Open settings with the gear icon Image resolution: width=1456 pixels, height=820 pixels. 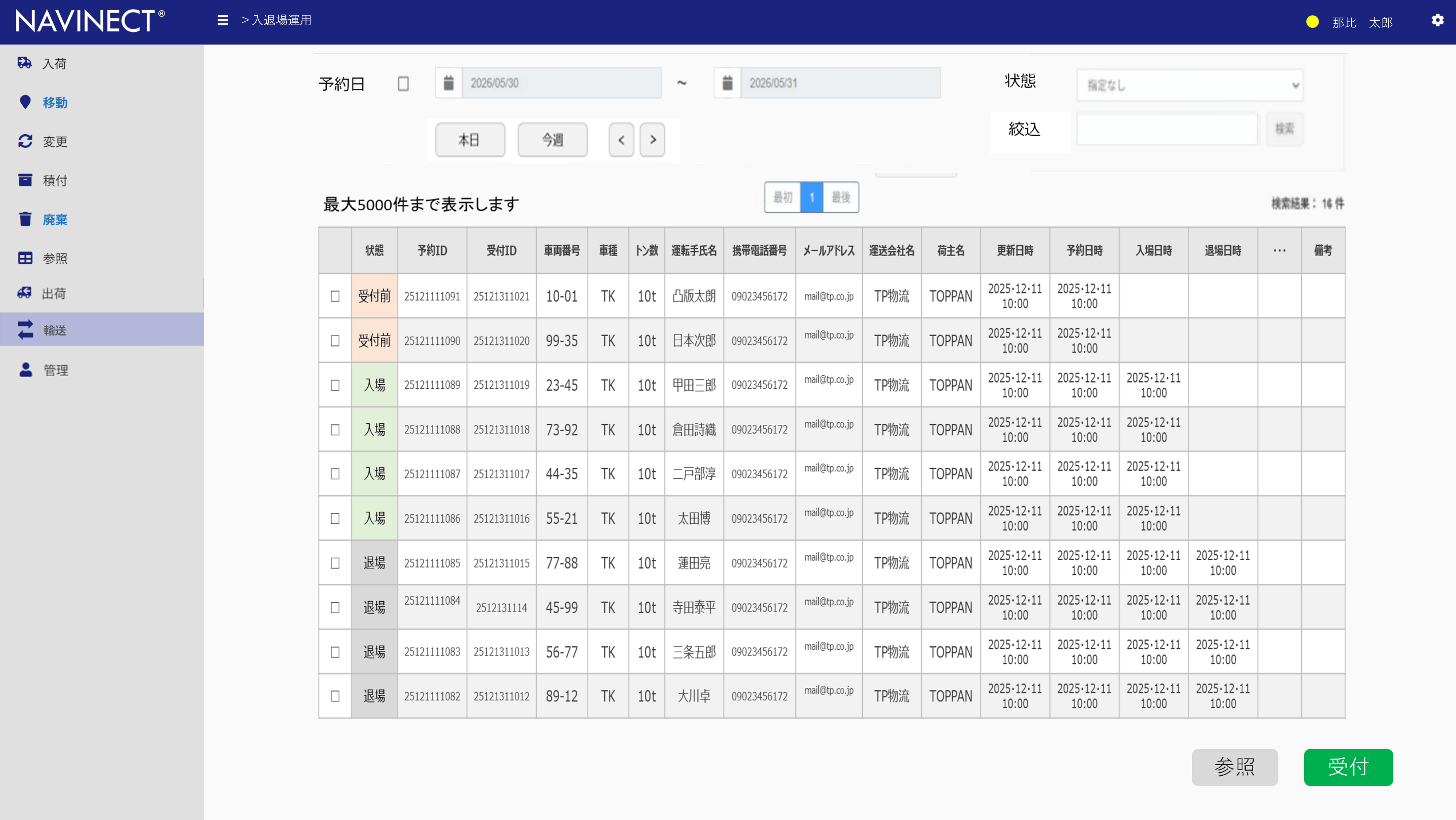pos(1437,20)
